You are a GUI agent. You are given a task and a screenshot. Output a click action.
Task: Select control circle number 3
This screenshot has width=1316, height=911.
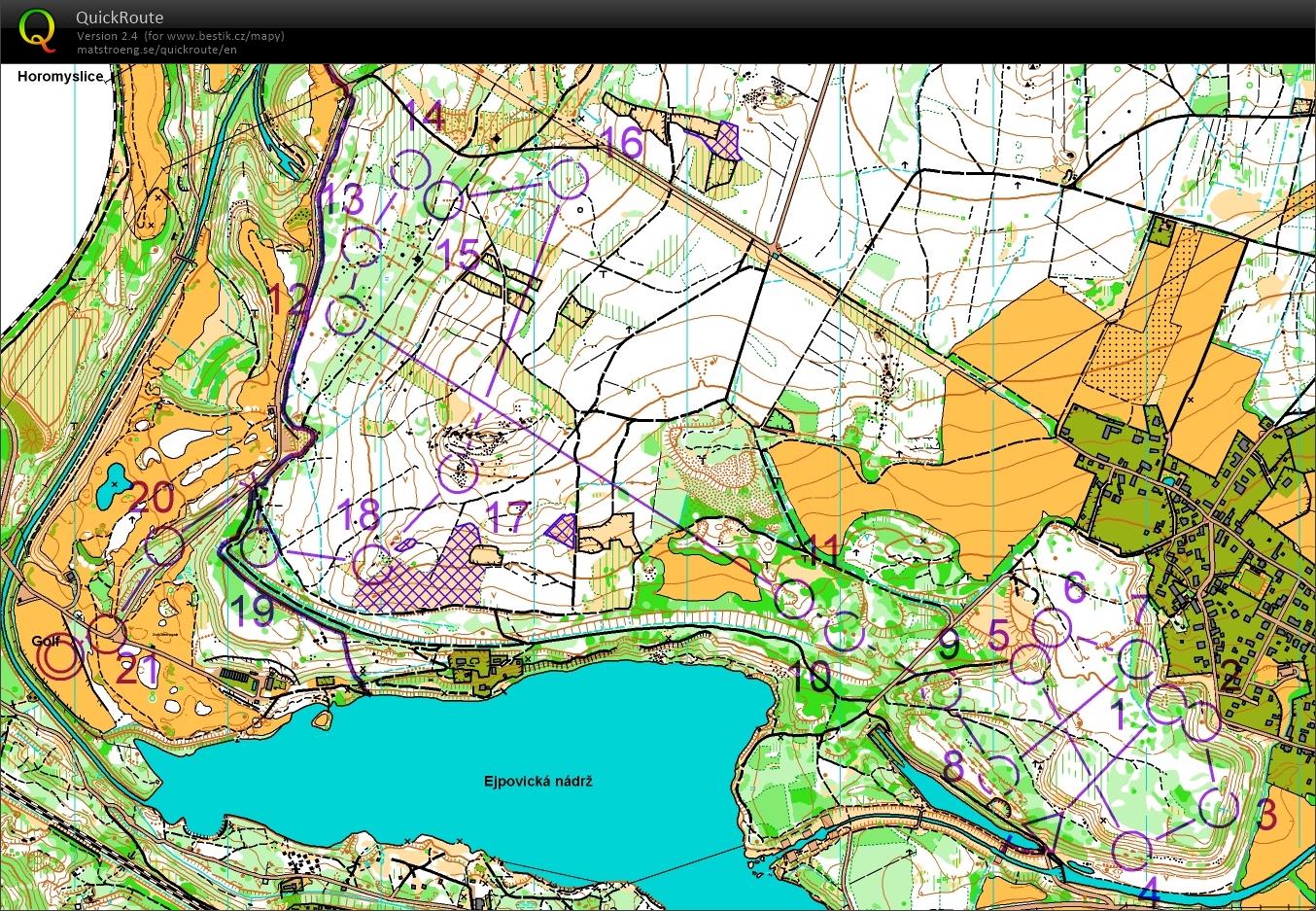(x=1218, y=808)
